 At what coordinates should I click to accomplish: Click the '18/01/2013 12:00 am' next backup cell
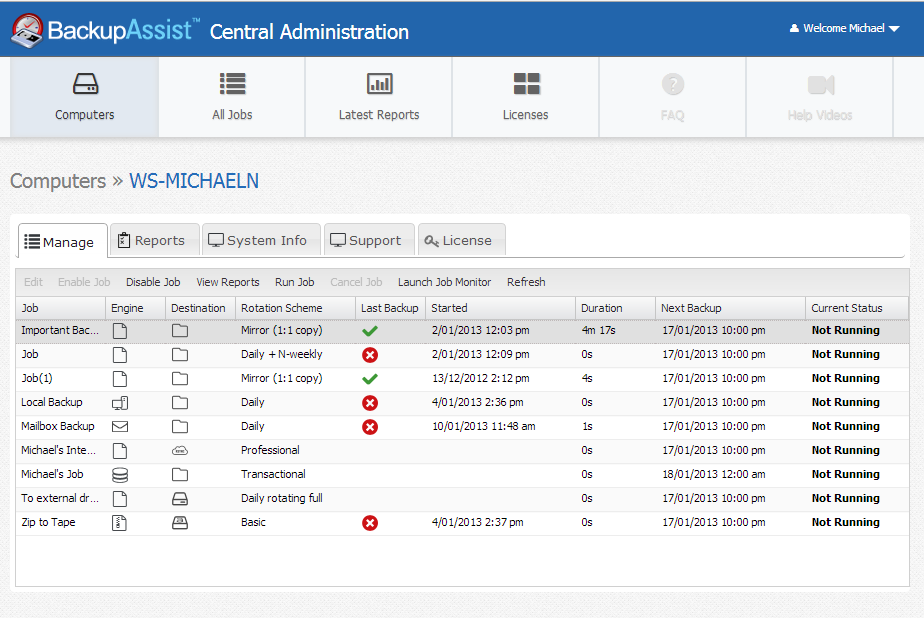(x=714, y=474)
